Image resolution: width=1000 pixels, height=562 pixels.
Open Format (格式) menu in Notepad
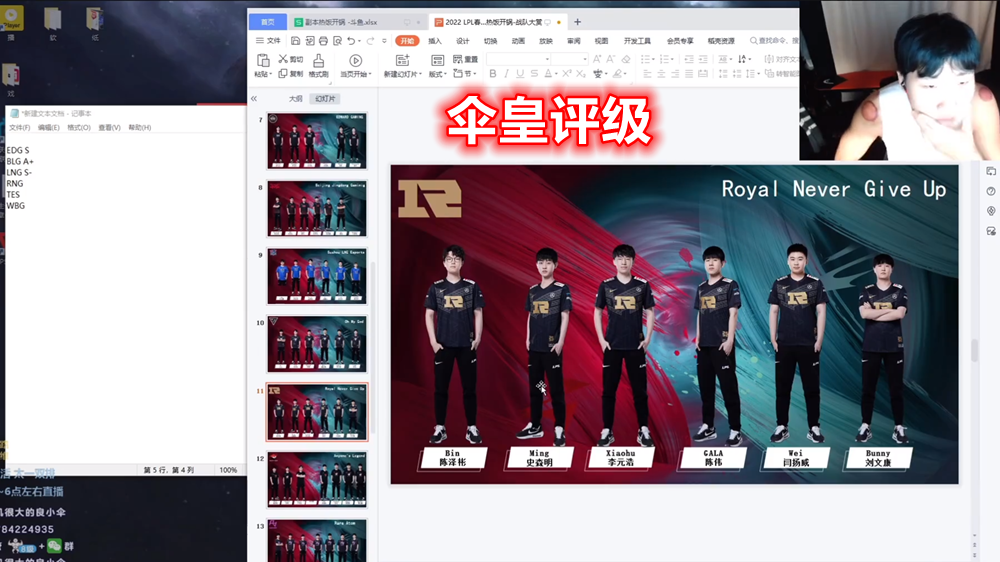[x=79, y=128]
